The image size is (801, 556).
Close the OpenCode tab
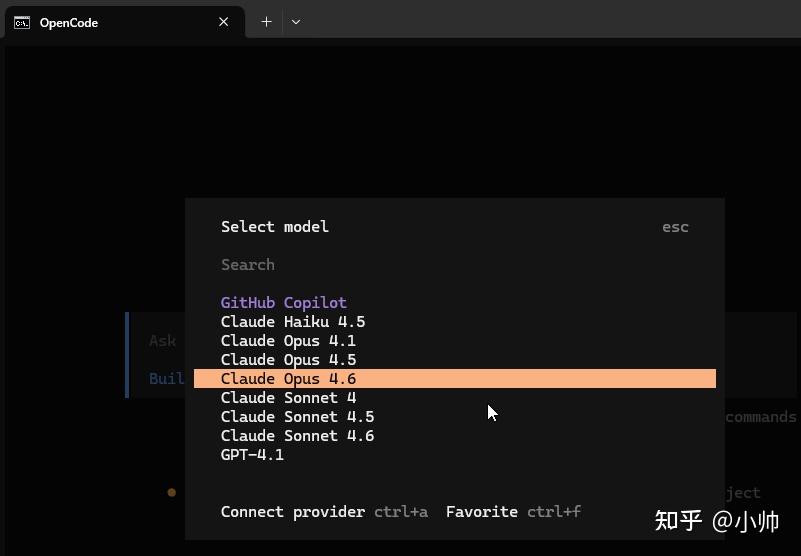pyautogui.click(x=223, y=22)
